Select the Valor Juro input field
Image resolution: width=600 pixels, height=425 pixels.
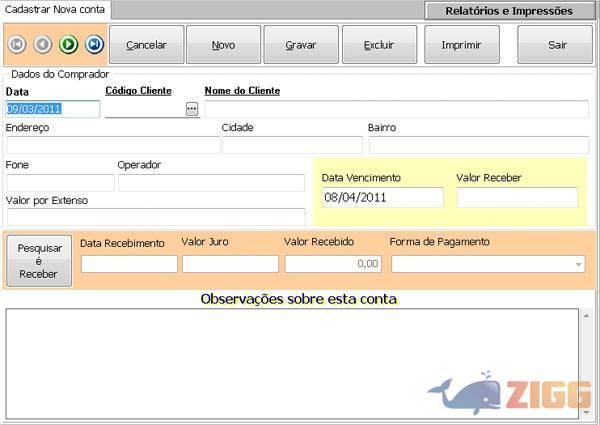click(x=230, y=264)
